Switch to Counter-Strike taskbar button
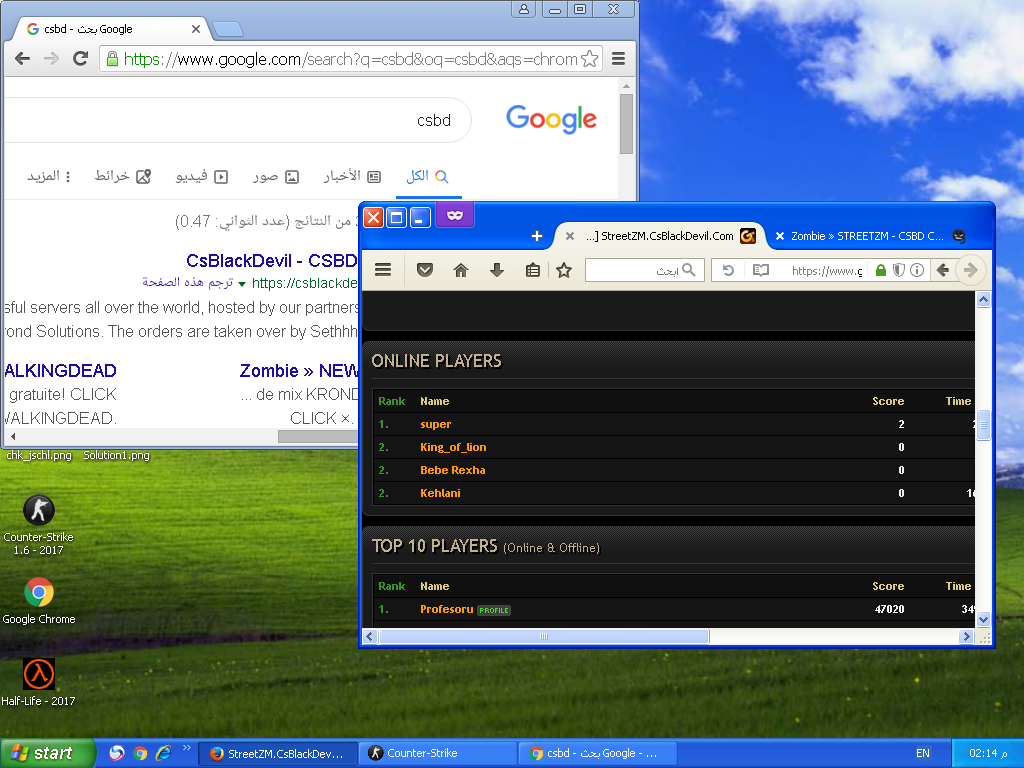This screenshot has height=768, width=1024. (438, 754)
